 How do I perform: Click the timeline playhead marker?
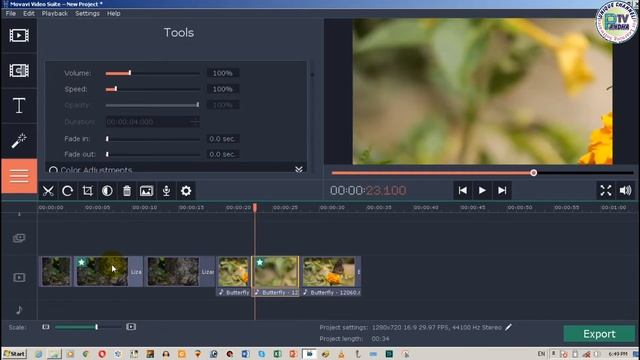pyautogui.click(x=255, y=207)
